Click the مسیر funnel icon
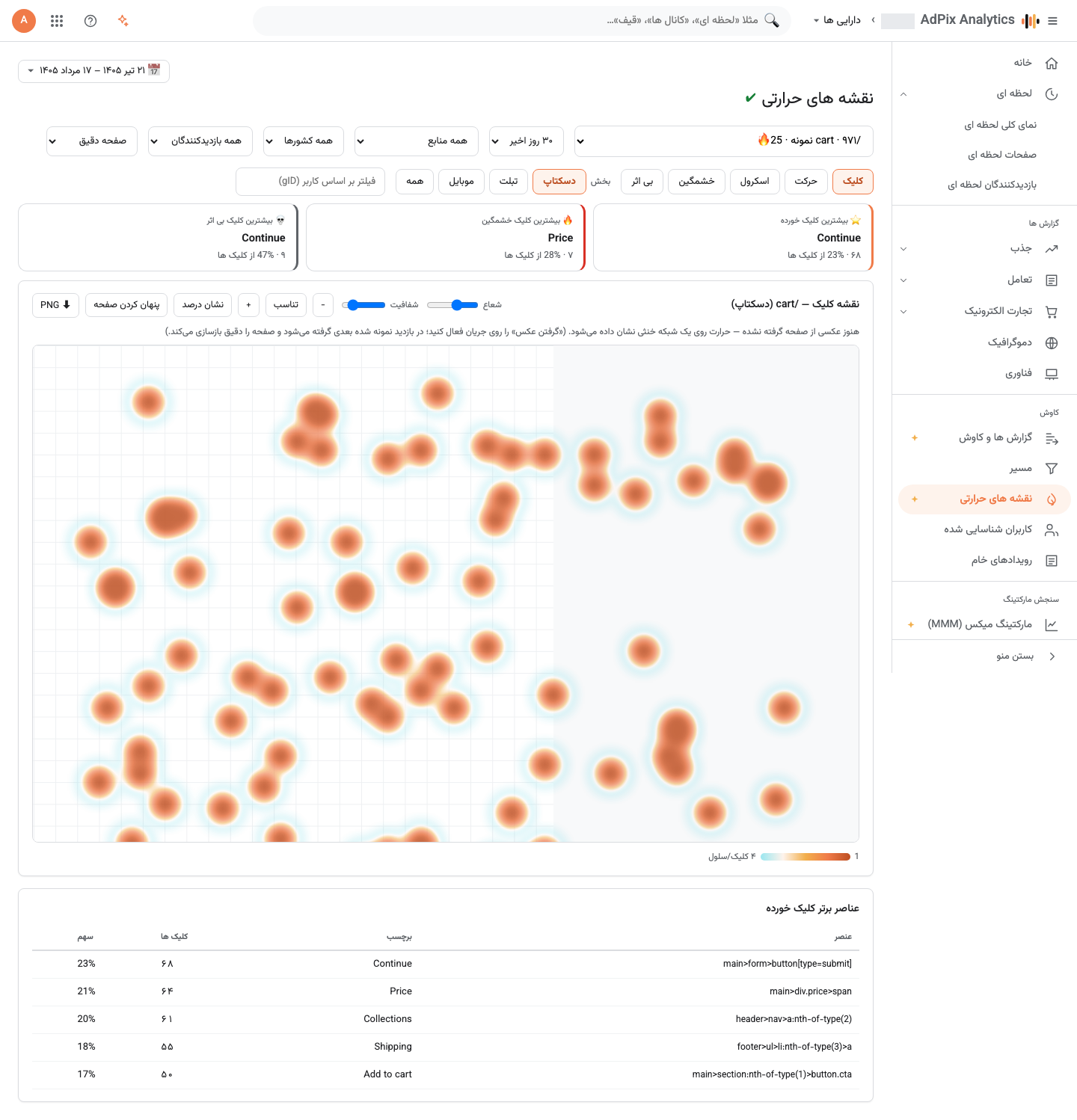Image resolution: width=1077 pixels, height=1120 pixels. (1052, 469)
